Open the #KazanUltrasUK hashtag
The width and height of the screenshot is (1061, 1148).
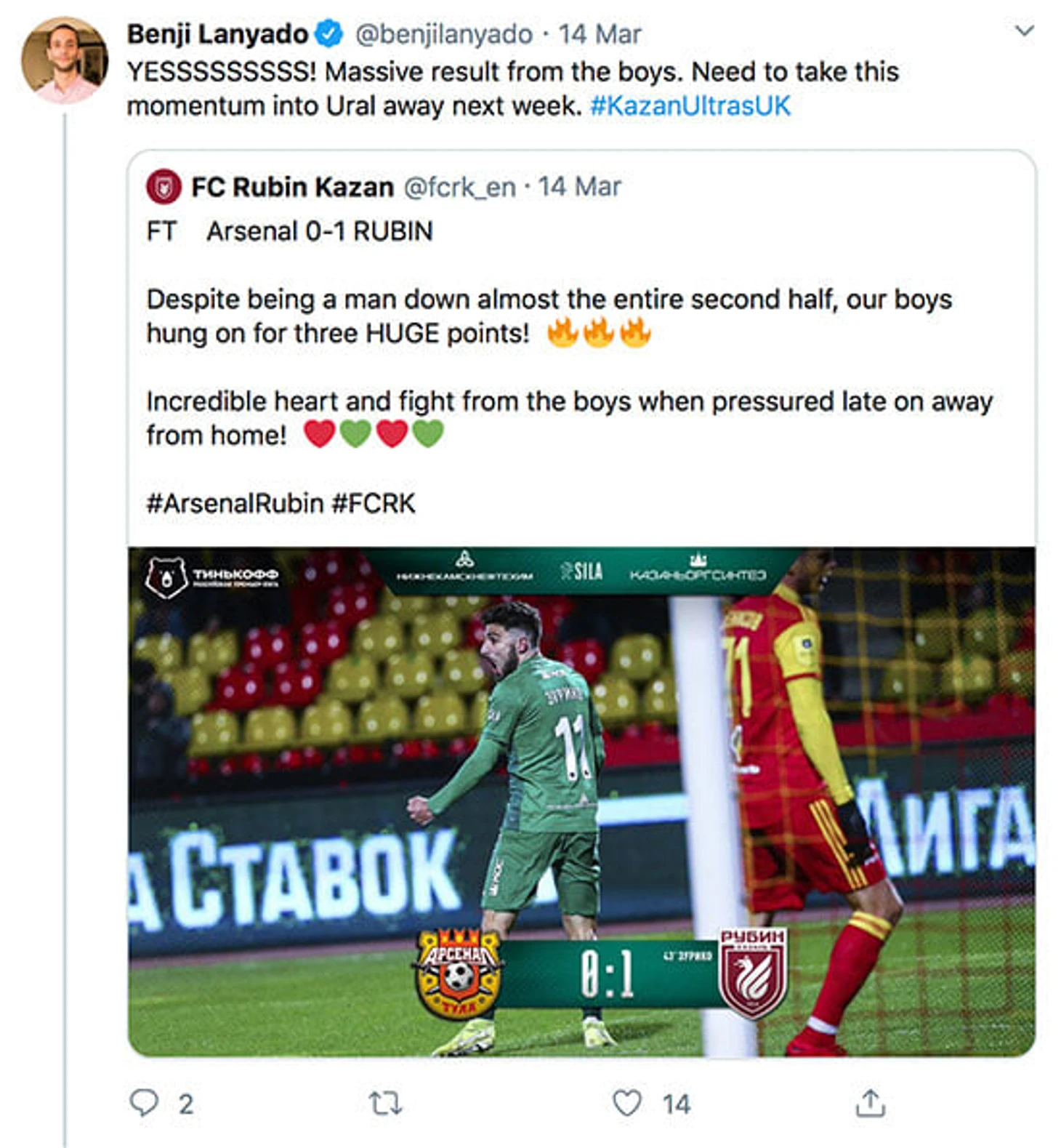click(x=690, y=106)
